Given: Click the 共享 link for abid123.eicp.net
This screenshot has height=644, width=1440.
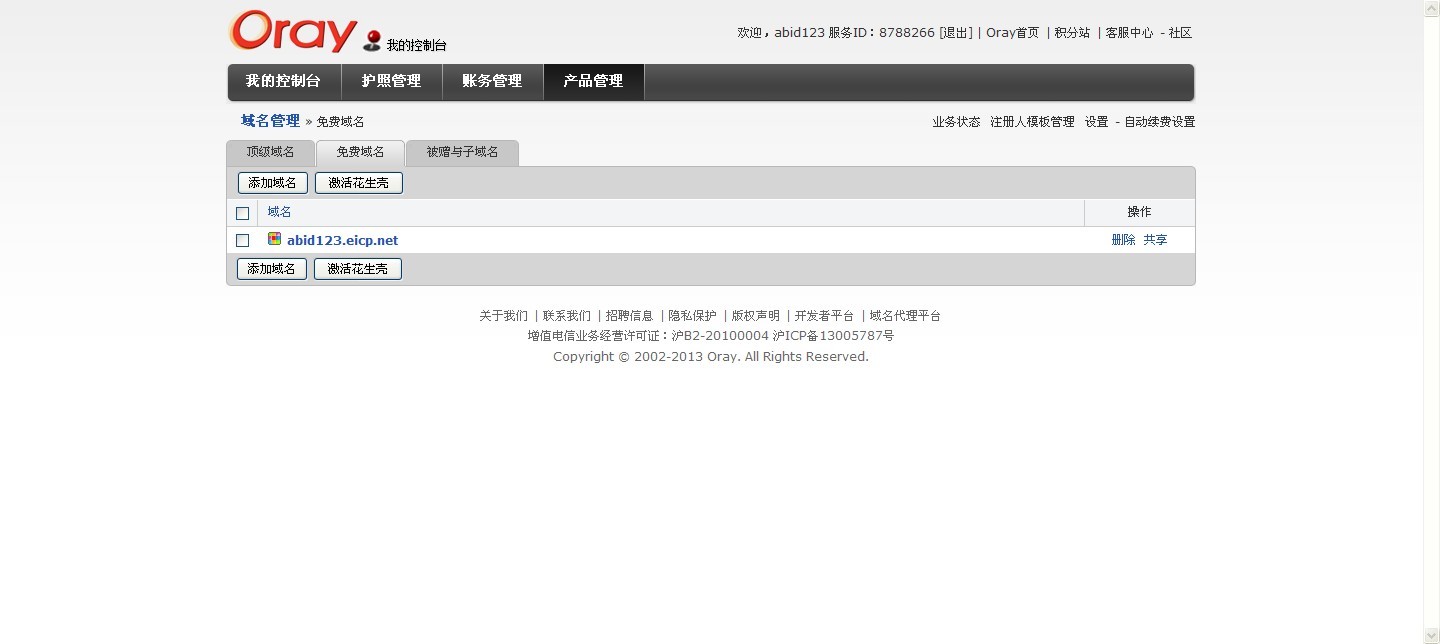Looking at the screenshot, I should pos(1155,240).
